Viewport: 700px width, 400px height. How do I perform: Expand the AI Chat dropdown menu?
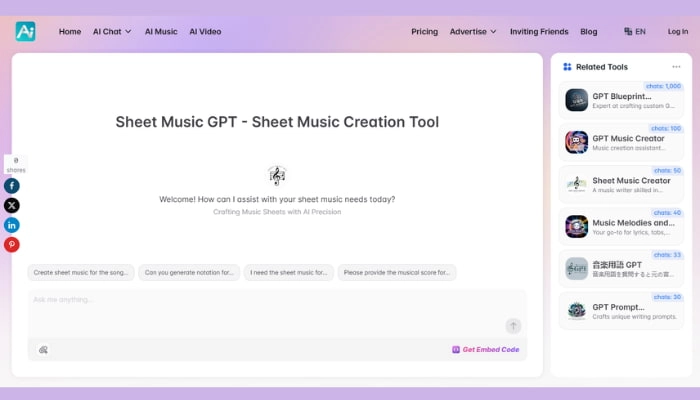112,32
